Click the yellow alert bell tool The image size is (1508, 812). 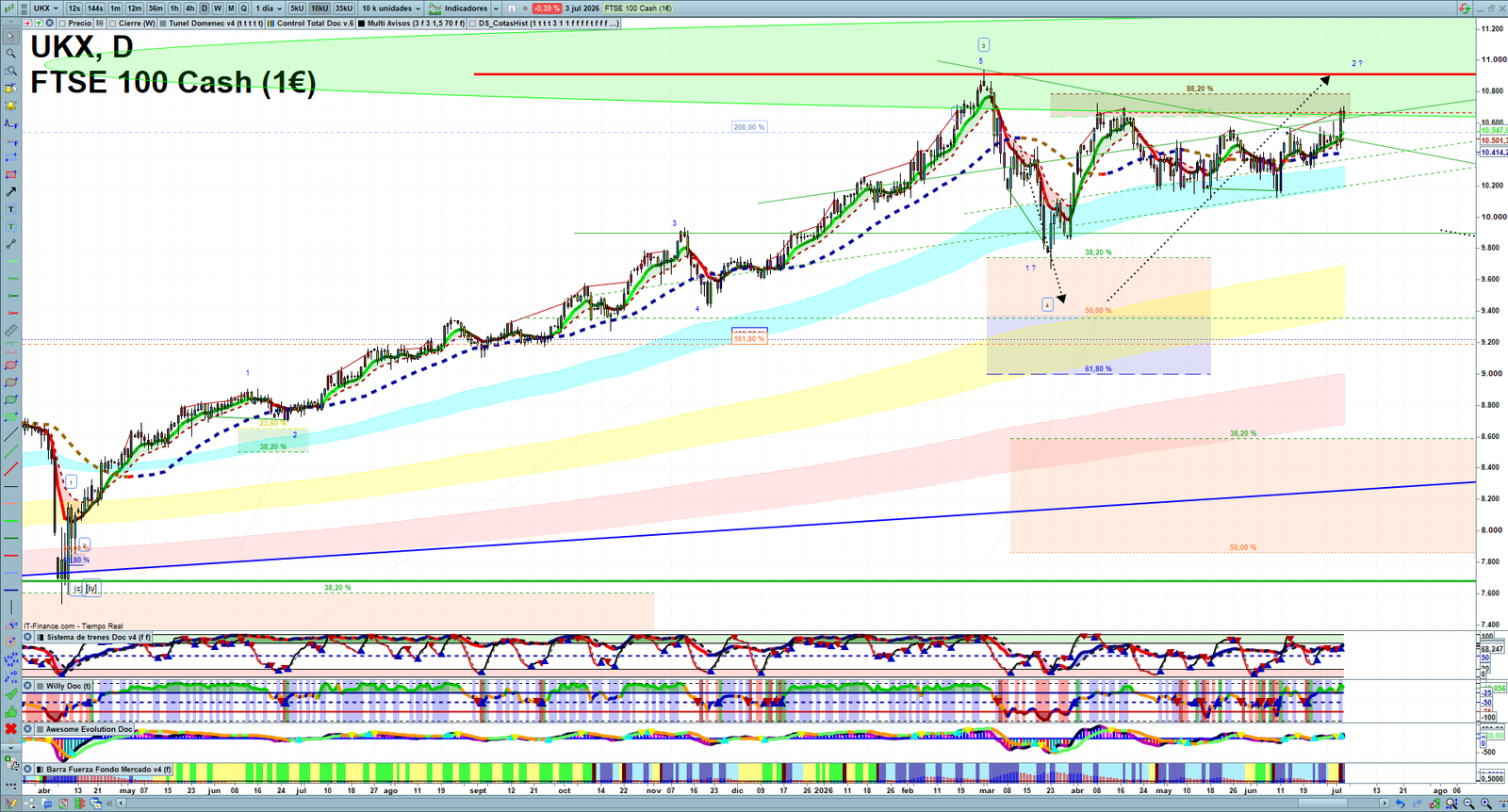coord(10,105)
